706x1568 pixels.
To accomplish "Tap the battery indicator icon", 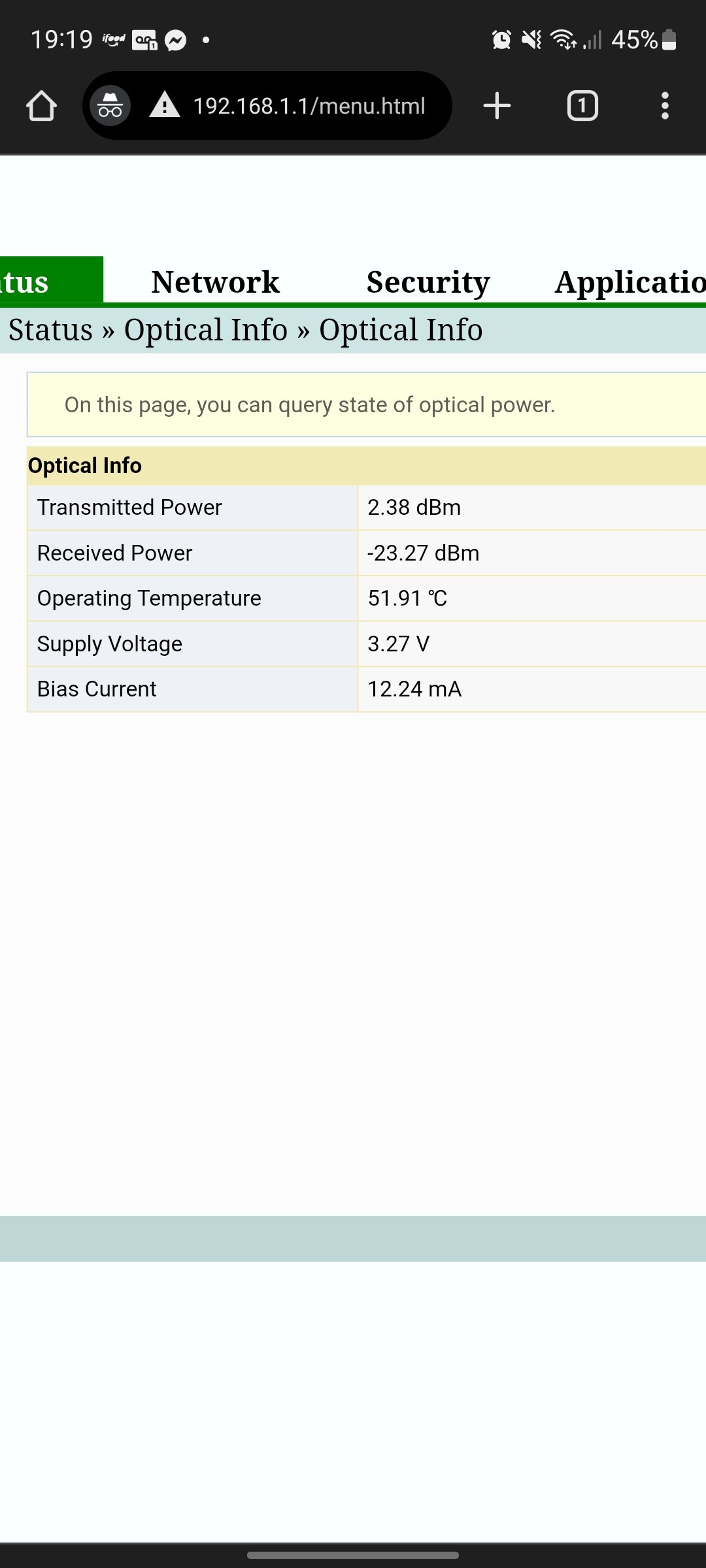I will coord(669,40).
